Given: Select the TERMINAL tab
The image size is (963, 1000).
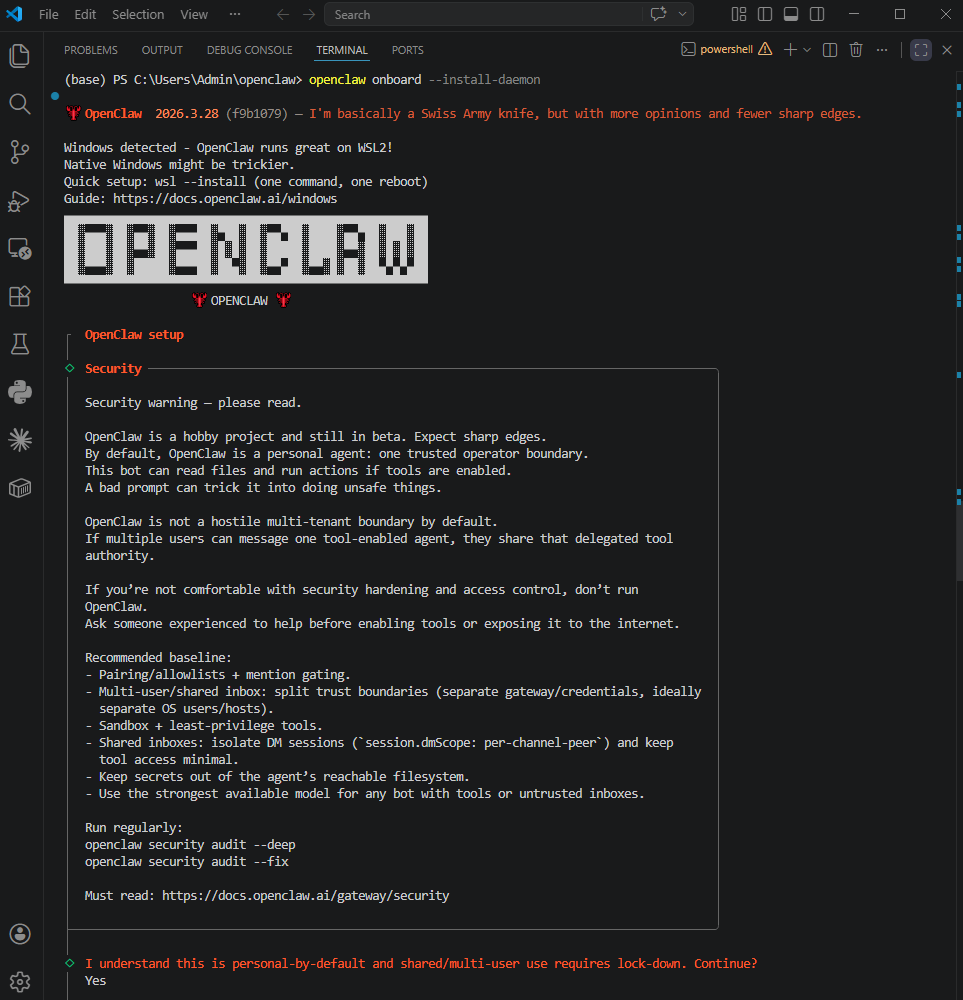Looking at the screenshot, I should pos(342,50).
